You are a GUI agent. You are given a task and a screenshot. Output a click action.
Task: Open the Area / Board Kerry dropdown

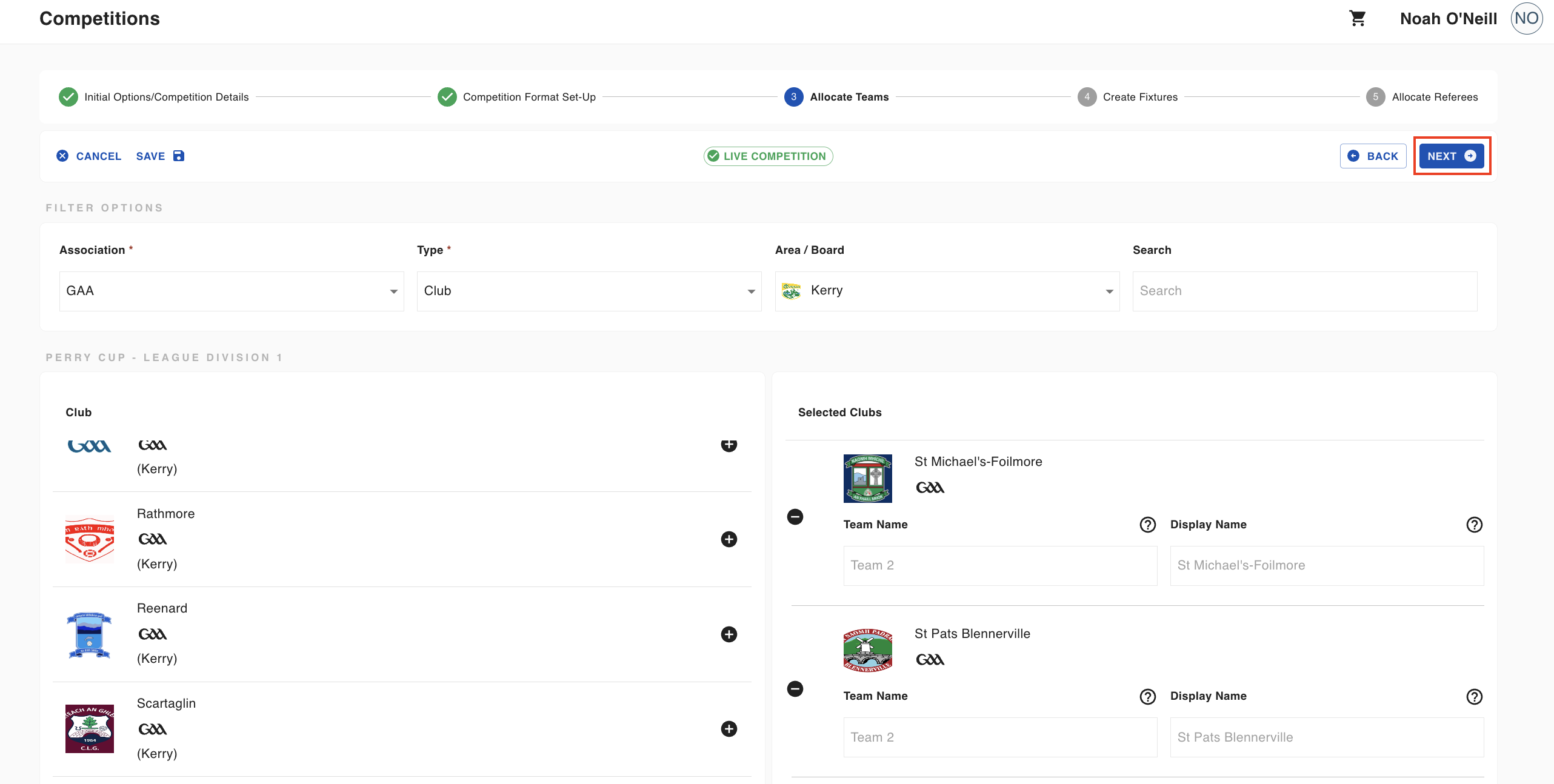947,291
